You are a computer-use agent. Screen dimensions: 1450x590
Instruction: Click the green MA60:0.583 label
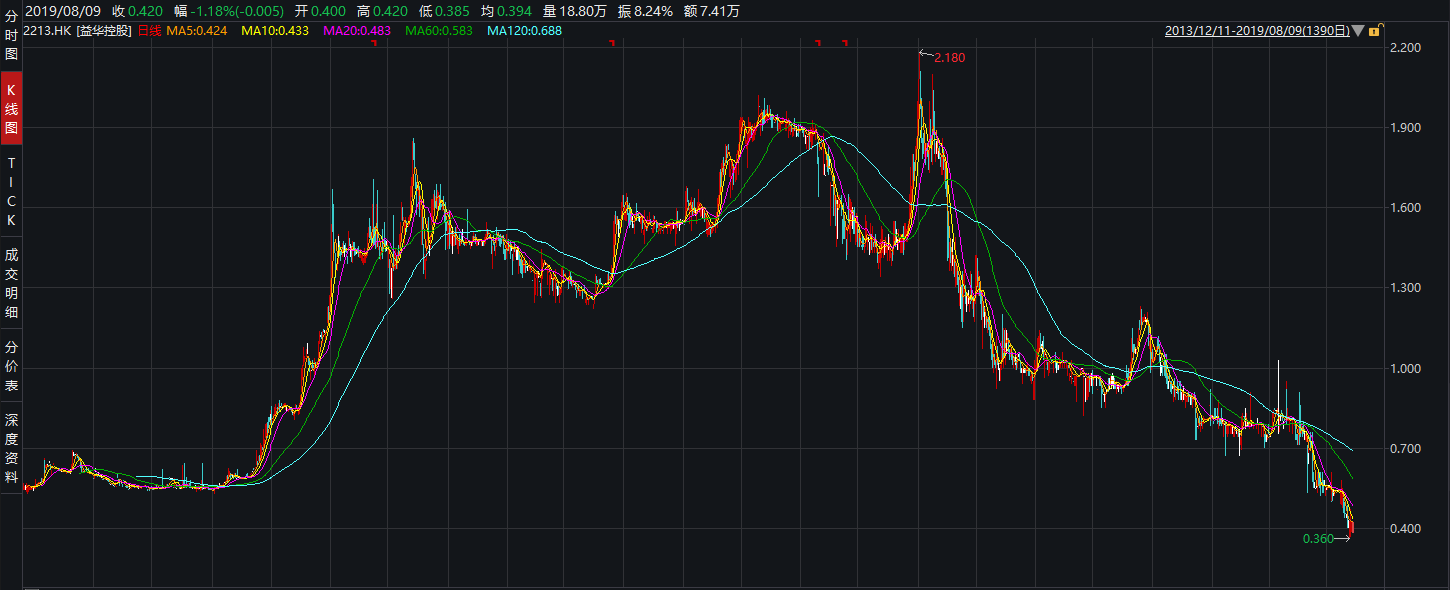439,31
